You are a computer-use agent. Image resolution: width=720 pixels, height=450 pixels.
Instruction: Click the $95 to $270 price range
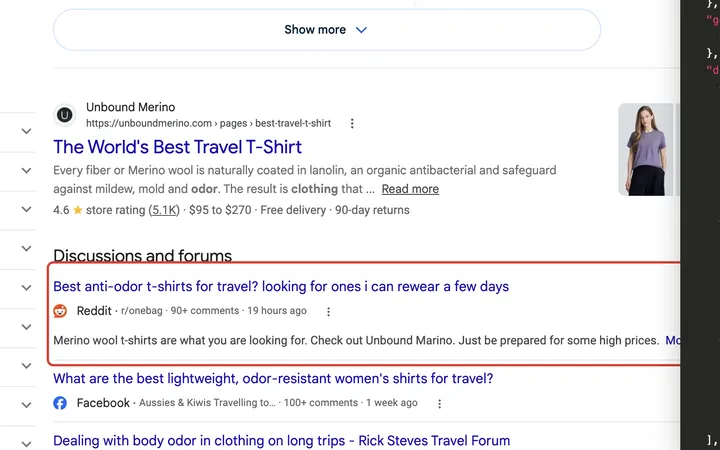click(x=220, y=210)
